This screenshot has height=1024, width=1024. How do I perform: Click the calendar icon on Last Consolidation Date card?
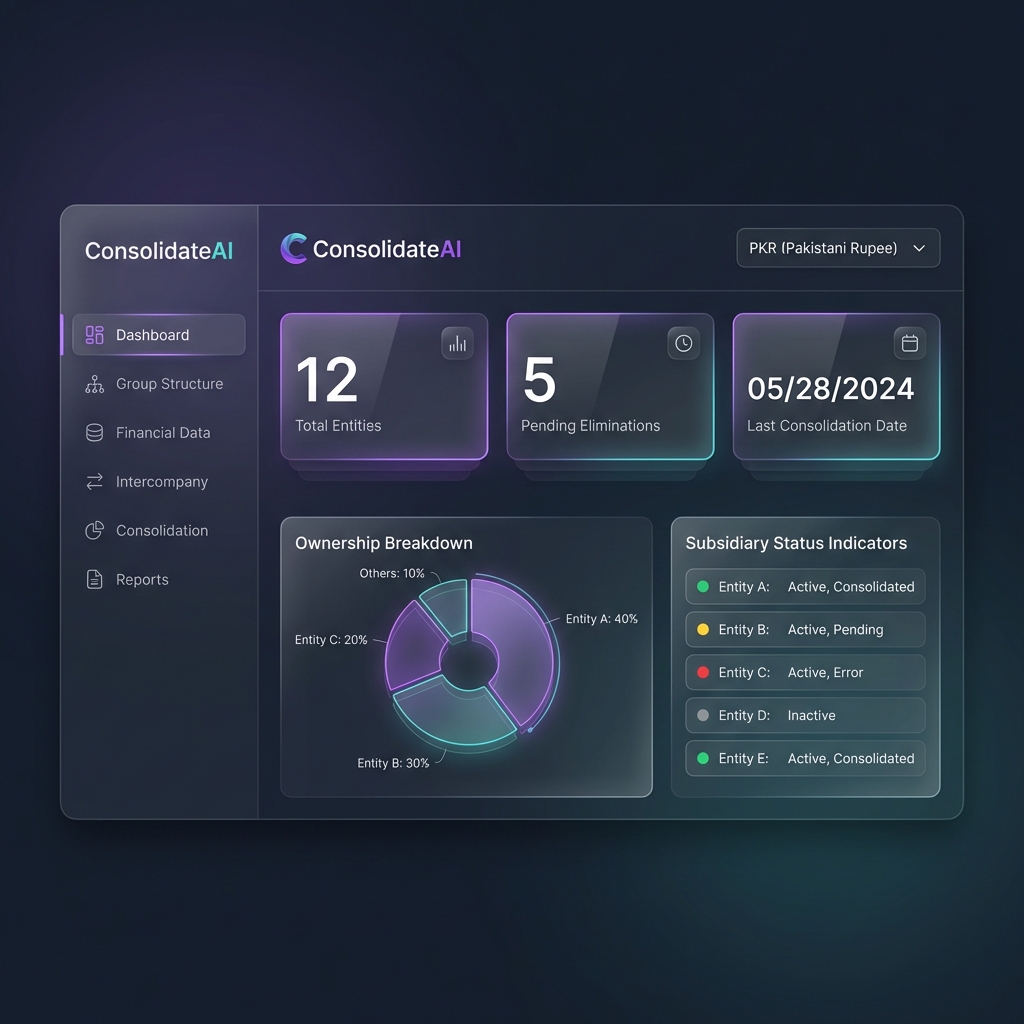pyautogui.click(x=910, y=343)
